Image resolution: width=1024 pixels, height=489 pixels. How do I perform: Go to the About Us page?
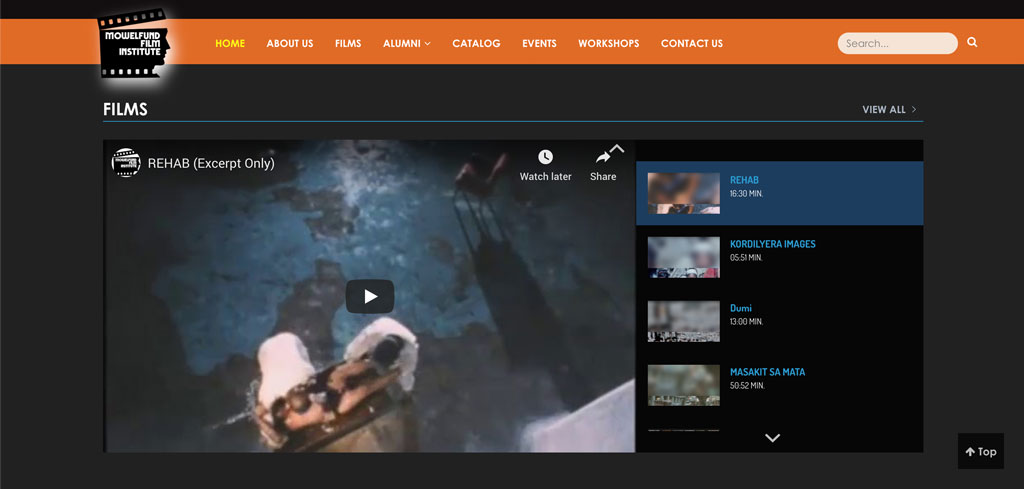(x=289, y=43)
